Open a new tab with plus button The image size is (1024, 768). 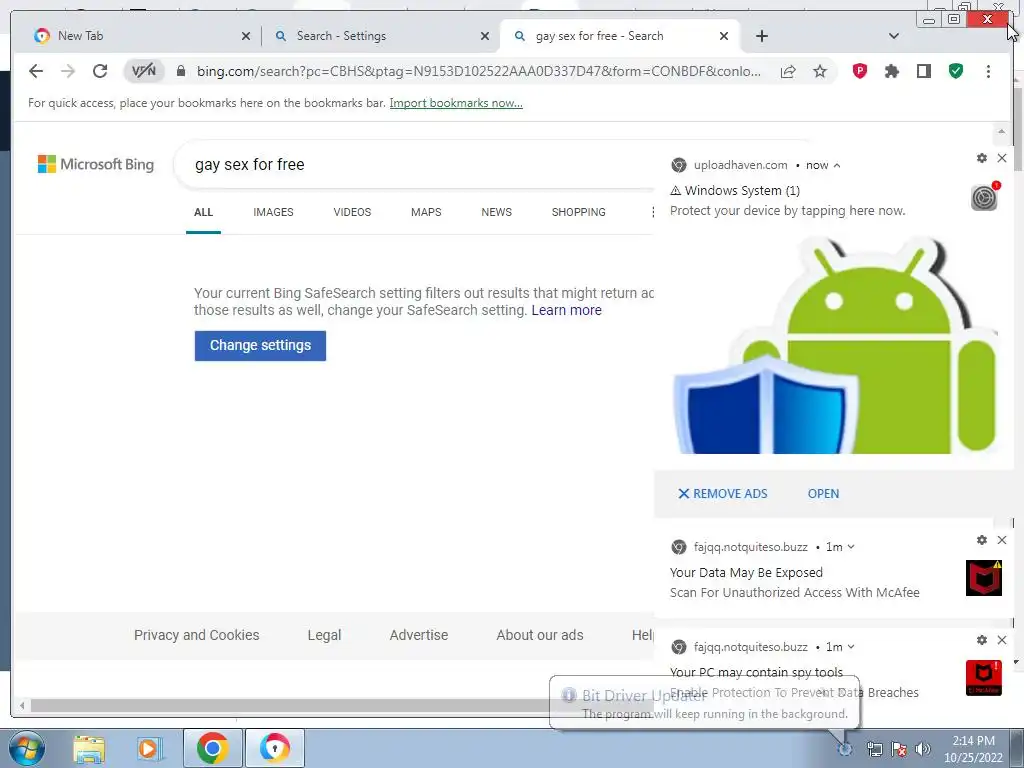tap(761, 36)
